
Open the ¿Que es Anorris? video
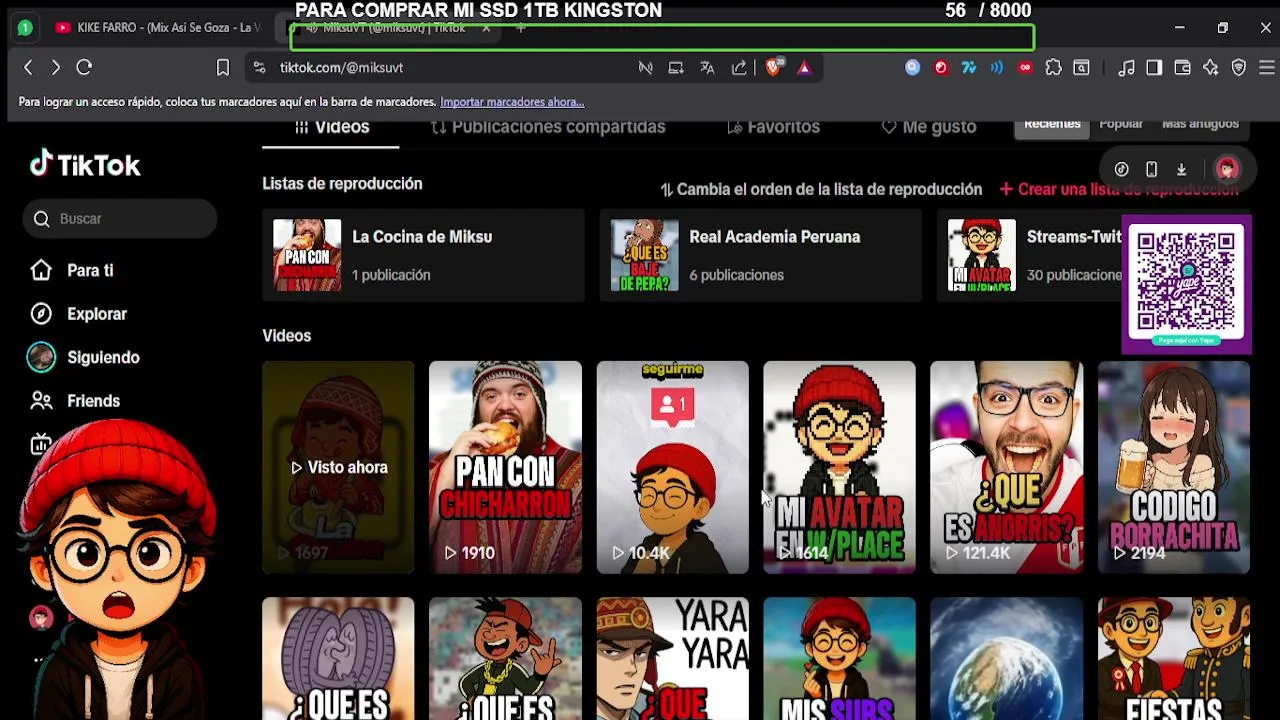point(1006,467)
